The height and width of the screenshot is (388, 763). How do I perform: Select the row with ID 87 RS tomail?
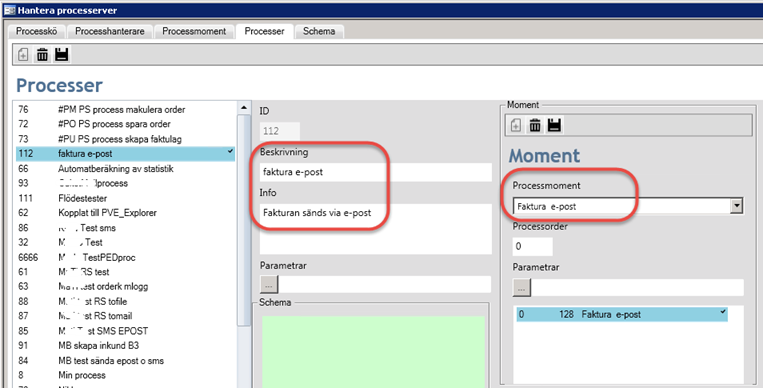click(126, 316)
